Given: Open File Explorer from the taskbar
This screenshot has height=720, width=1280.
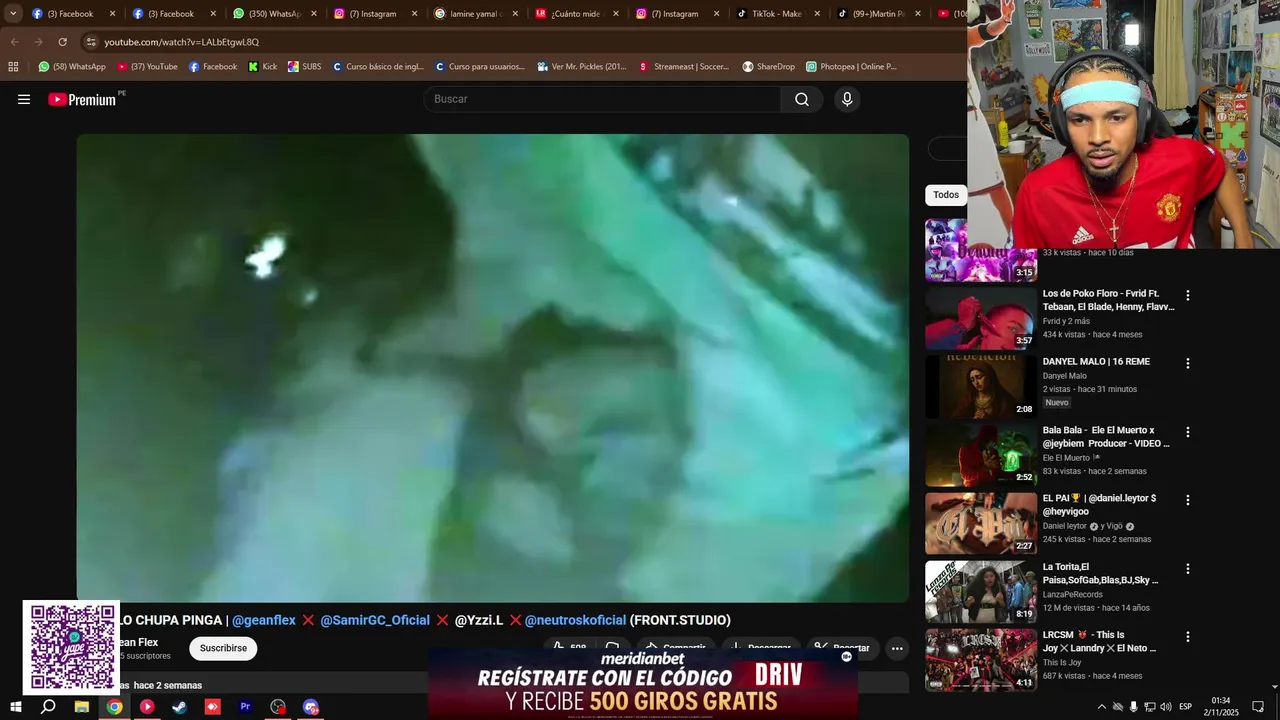Looking at the screenshot, I should pyautogui.click(x=82, y=707).
